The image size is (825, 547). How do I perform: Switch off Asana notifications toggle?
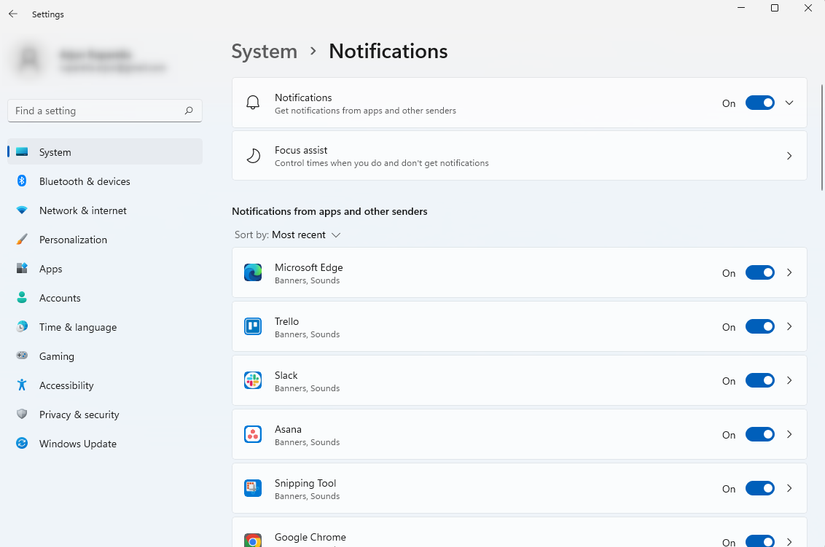click(x=760, y=435)
